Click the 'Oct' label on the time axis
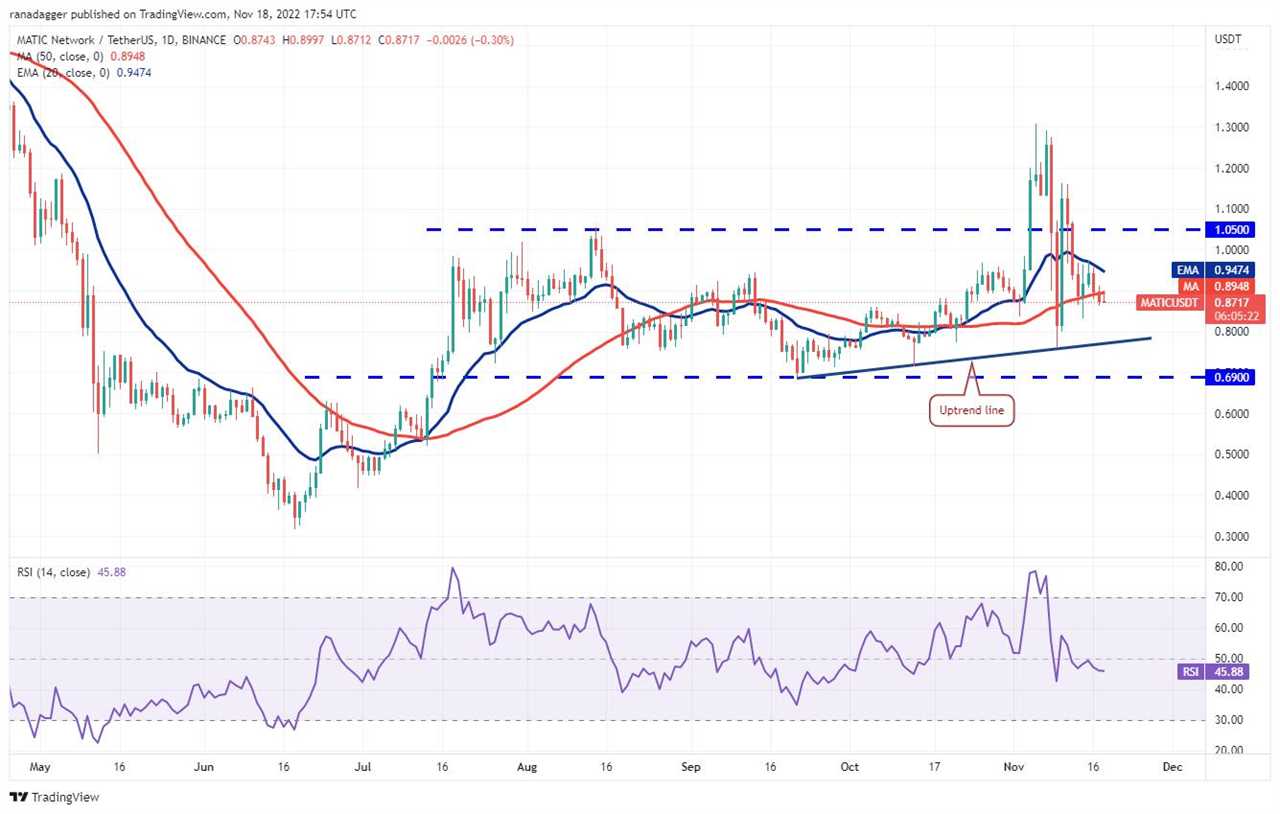1280x814 pixels. click(x=850, y=767)
